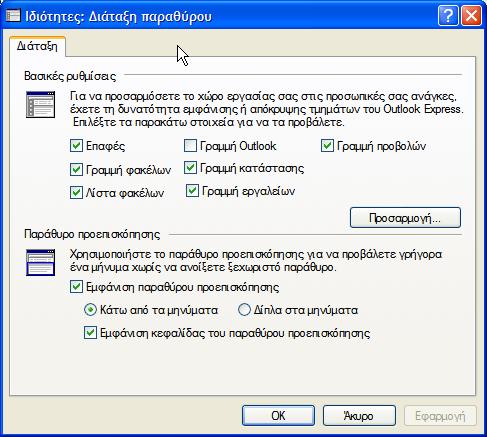This screenshot has height=437, width=487.
Task: Click the Βασικές ρυθμίσεις section heading
Action: [70, 76]
